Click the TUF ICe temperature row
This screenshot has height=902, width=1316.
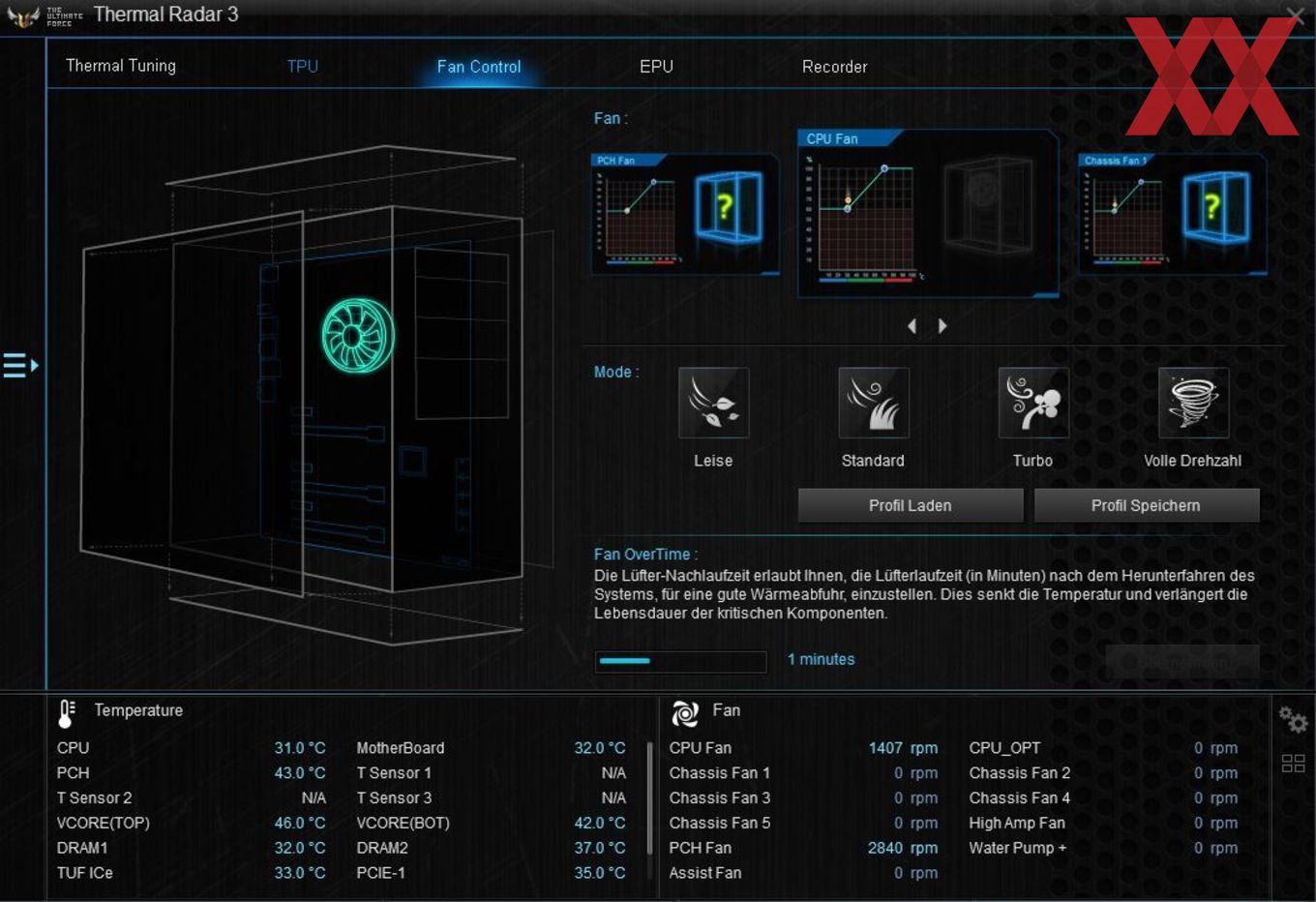[x=192, y=873]
